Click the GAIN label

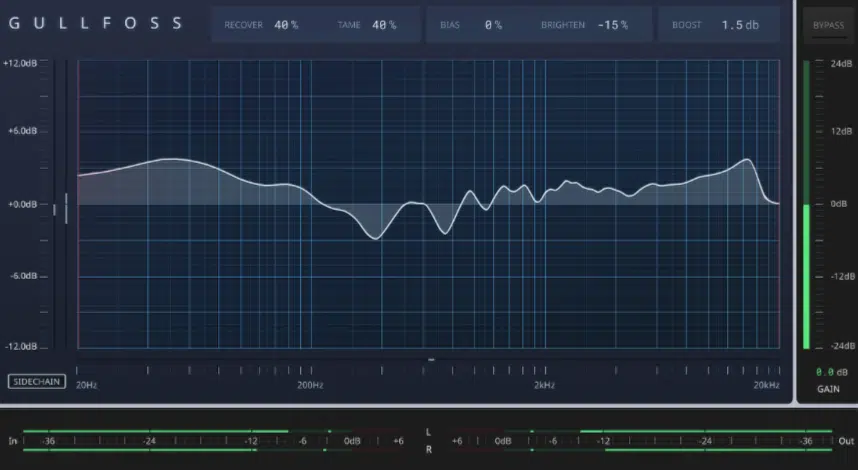click(828, 389)
